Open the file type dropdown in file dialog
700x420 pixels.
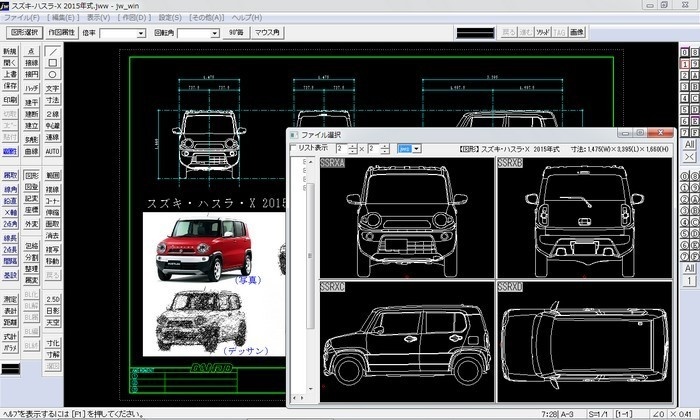417,149
